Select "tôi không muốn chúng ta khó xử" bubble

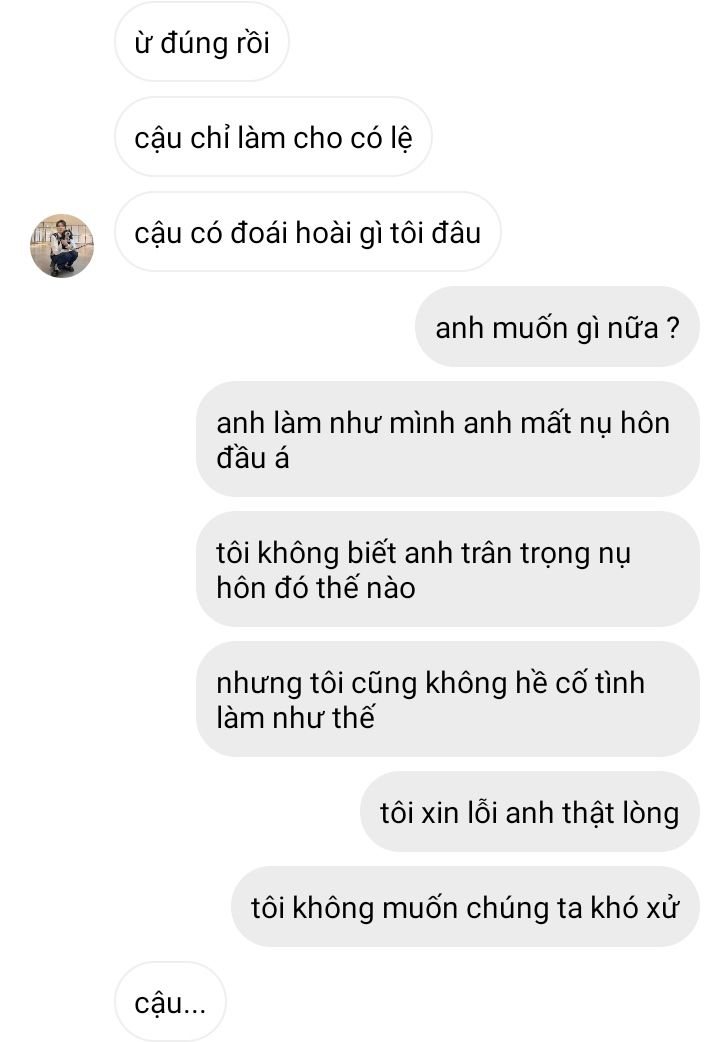[x=465, y=907]
